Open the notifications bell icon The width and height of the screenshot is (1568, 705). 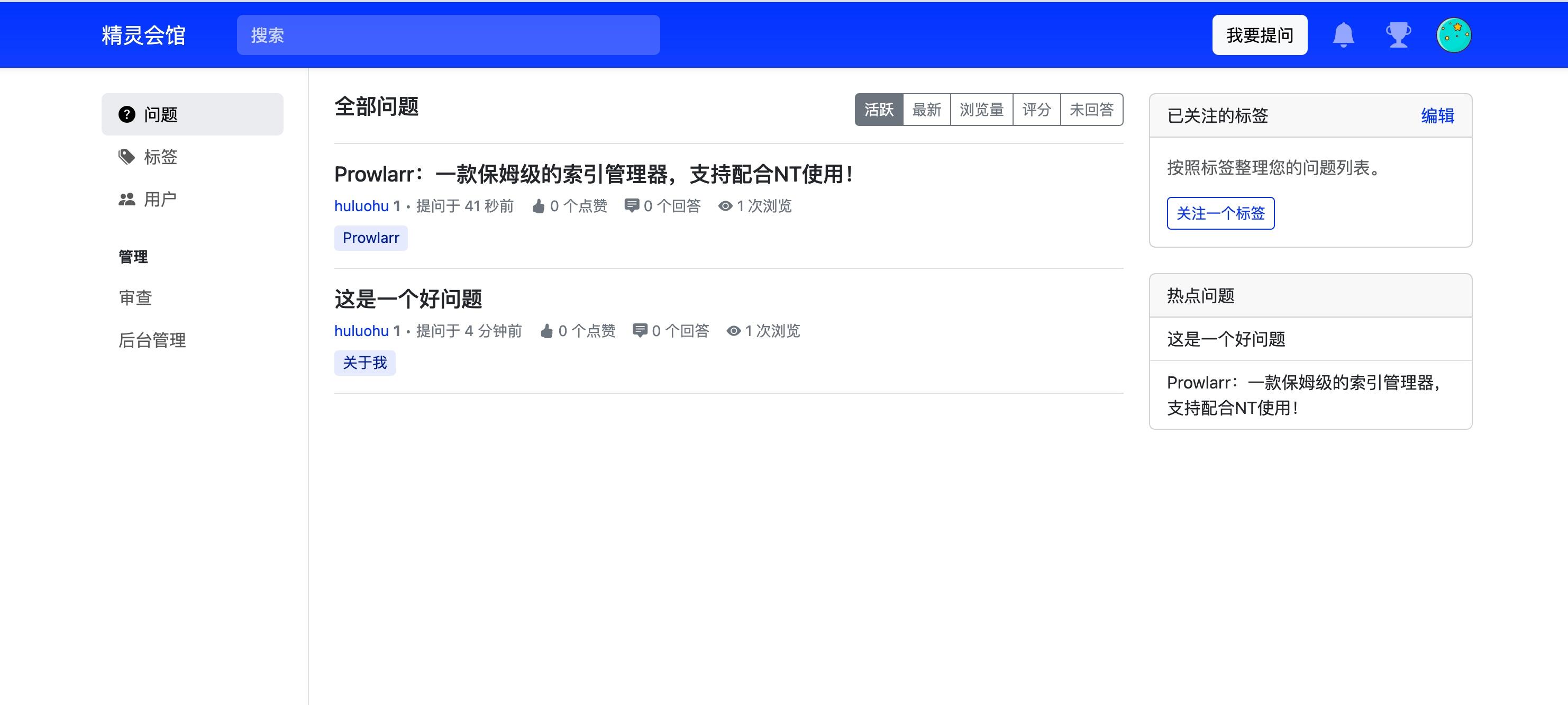(x=1343, y=35)
